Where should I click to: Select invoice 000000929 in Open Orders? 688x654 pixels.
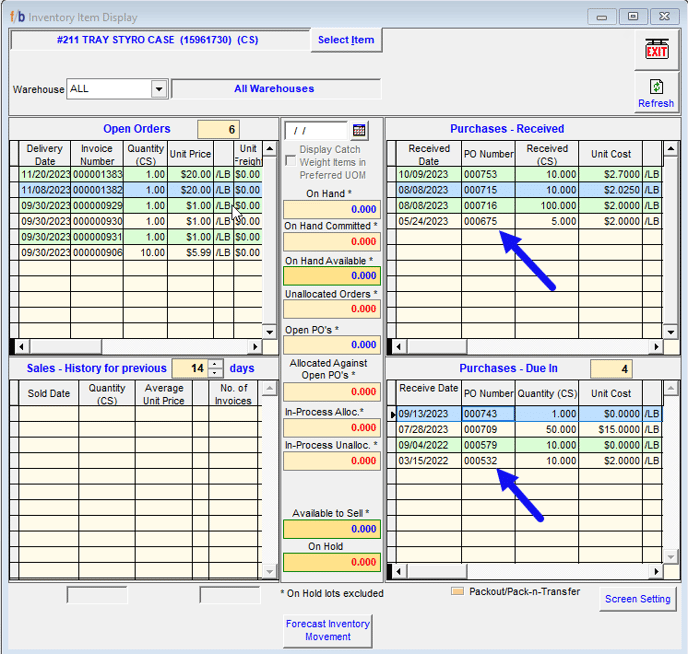click(97, 206)
